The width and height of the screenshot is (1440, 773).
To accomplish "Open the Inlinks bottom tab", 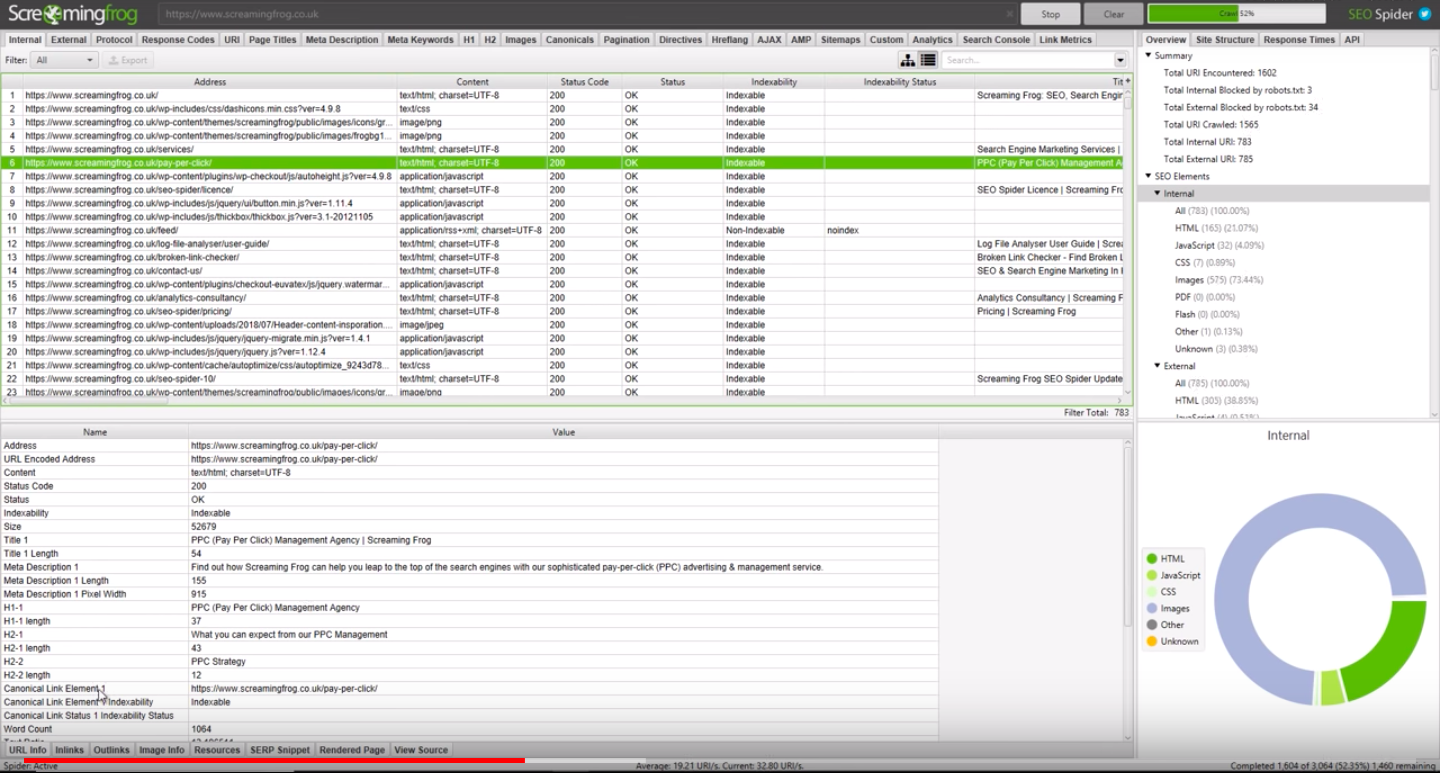I will click(70, 750).
